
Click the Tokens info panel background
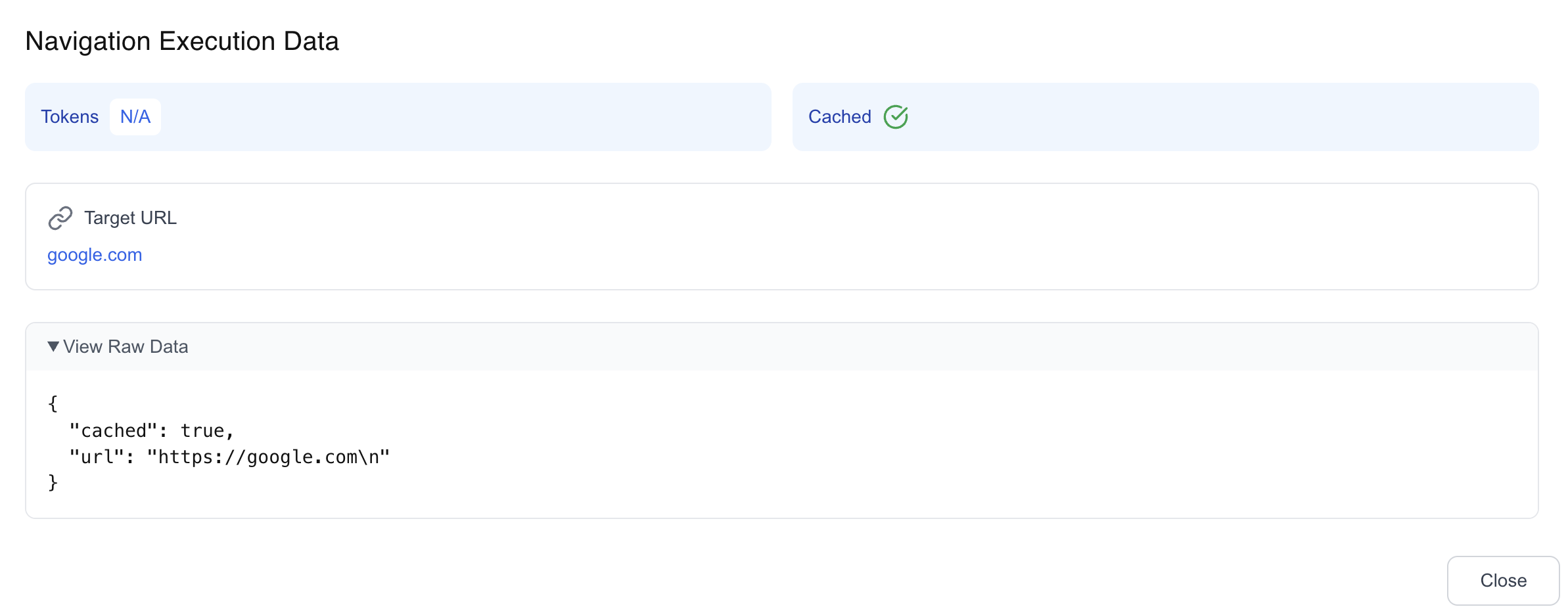(460, 116)
